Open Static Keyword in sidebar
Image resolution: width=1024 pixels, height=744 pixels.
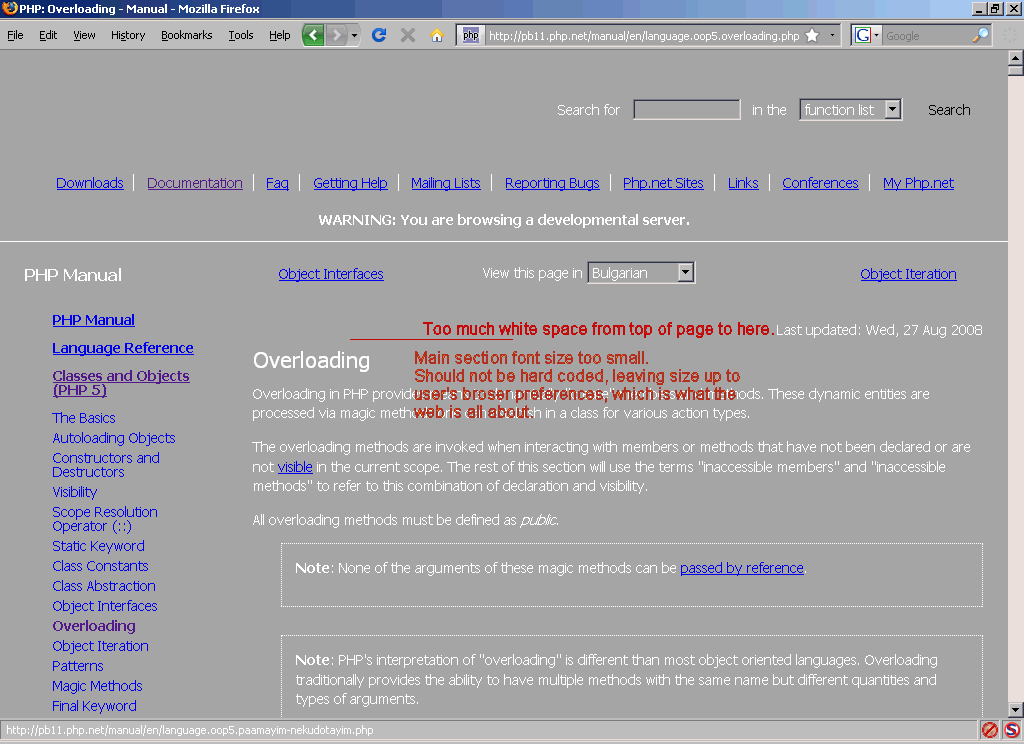99,546
